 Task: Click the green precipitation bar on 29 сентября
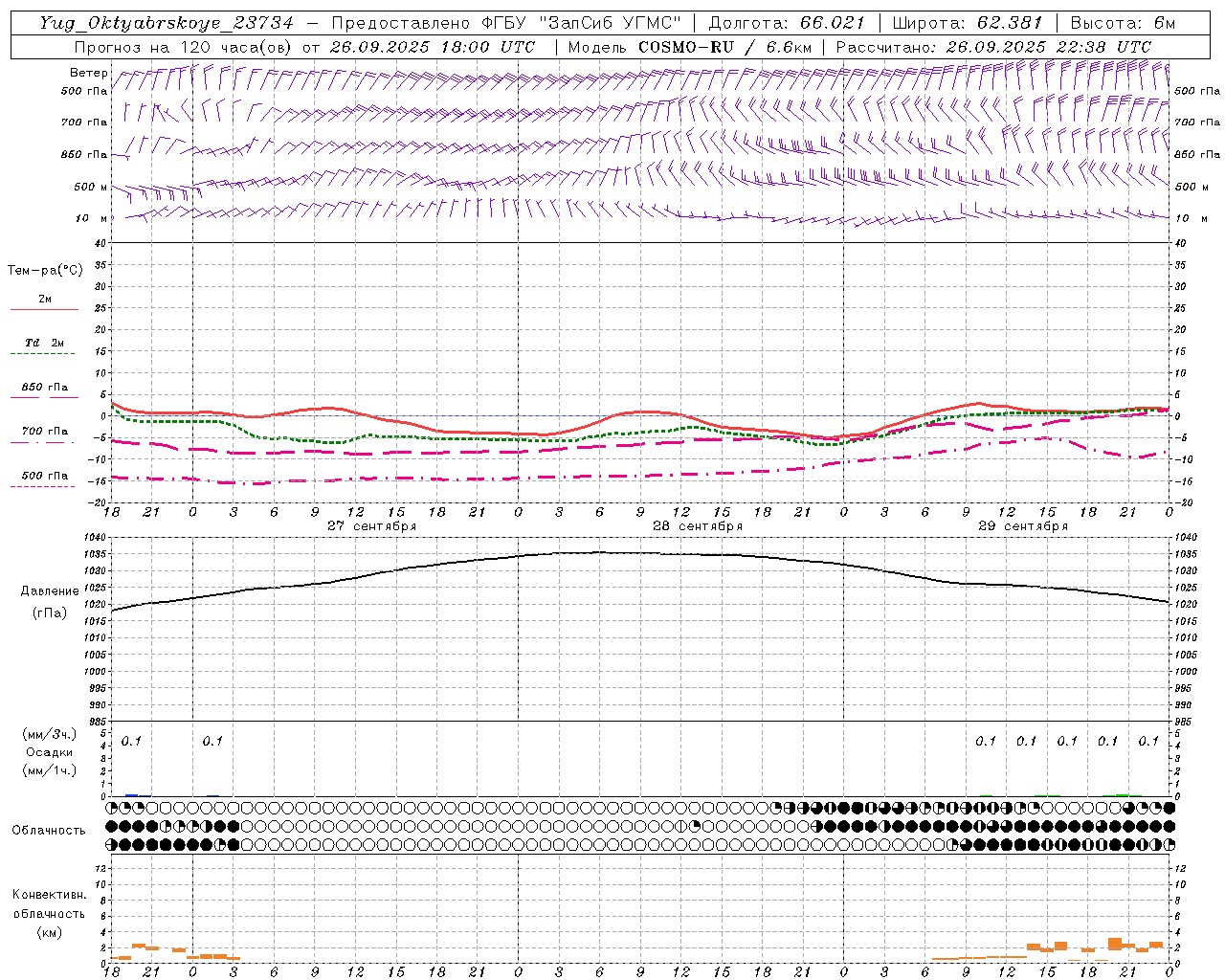click(x=1122, y=794)
